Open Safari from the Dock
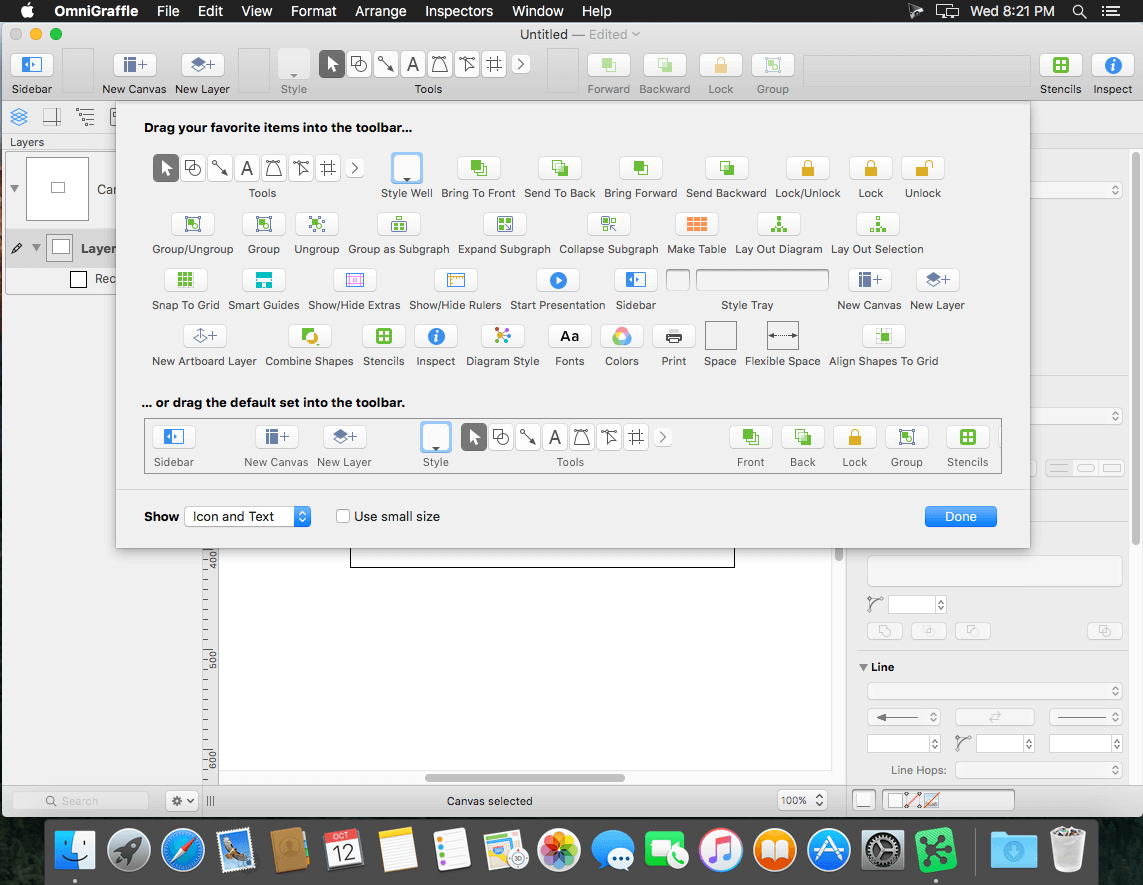1143x885 pixels. pyautogui.click(x=182, y=850)
